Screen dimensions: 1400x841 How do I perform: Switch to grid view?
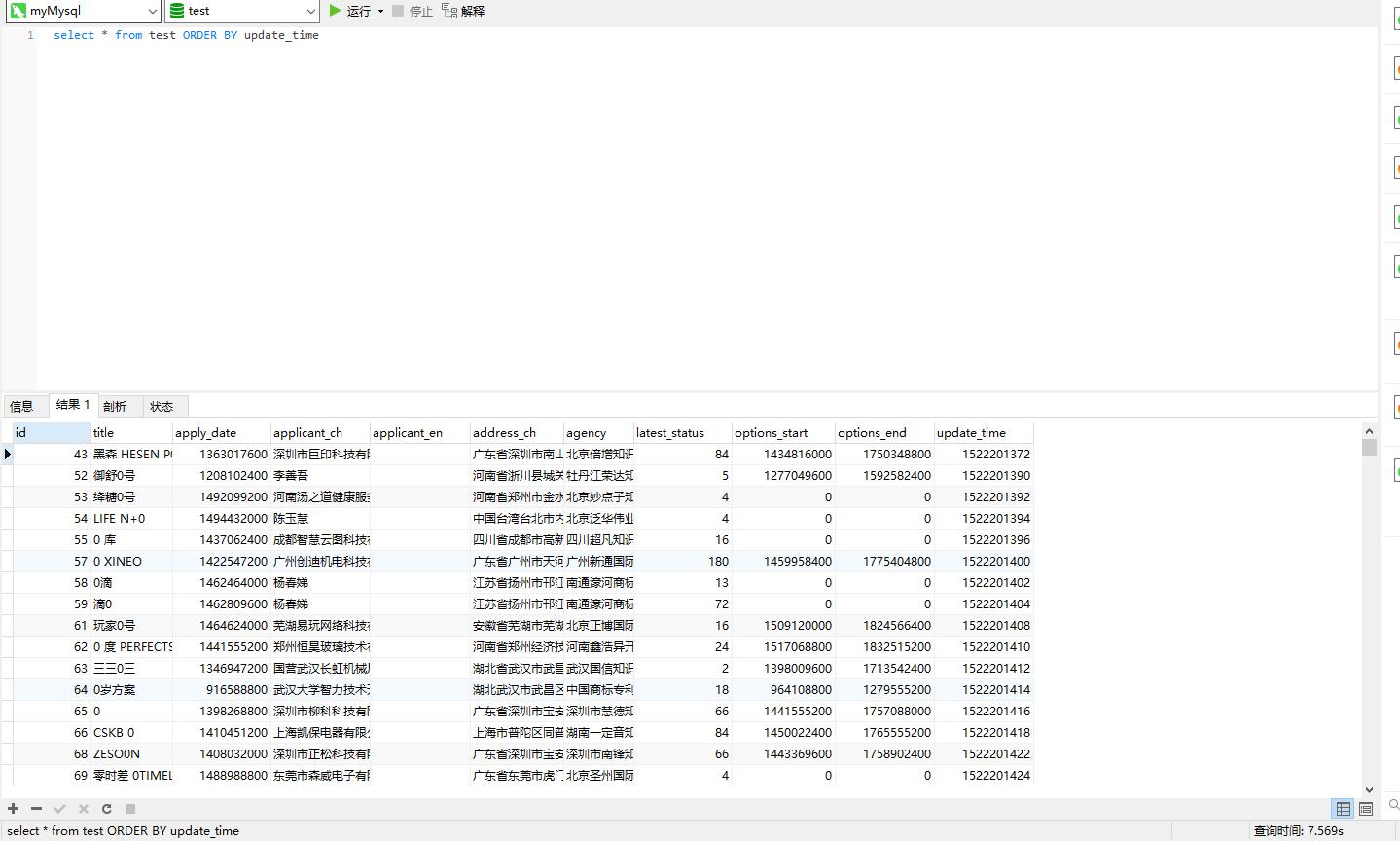pos(1344,809)
